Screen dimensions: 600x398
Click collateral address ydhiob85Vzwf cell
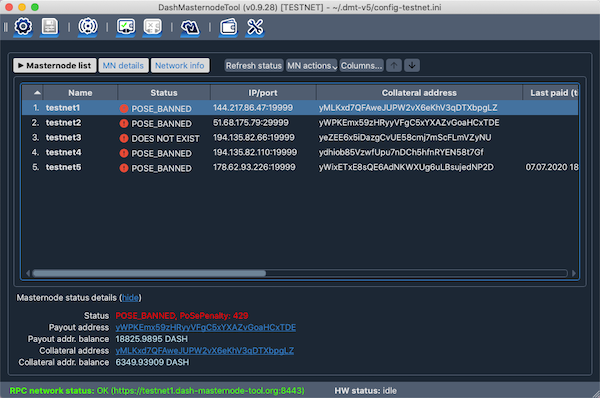pyautogui.click(x=401, y=152)
